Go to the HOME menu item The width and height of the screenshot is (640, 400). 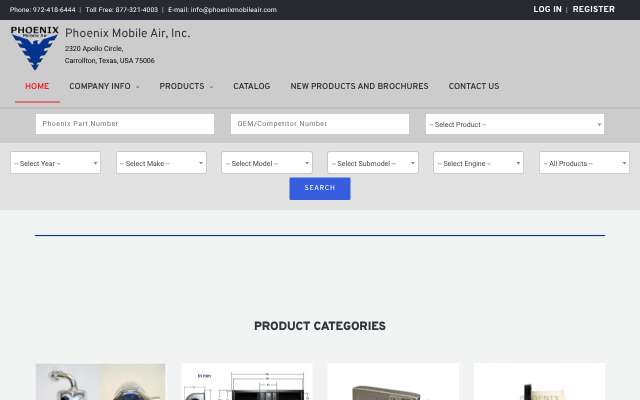click(37, 86)
